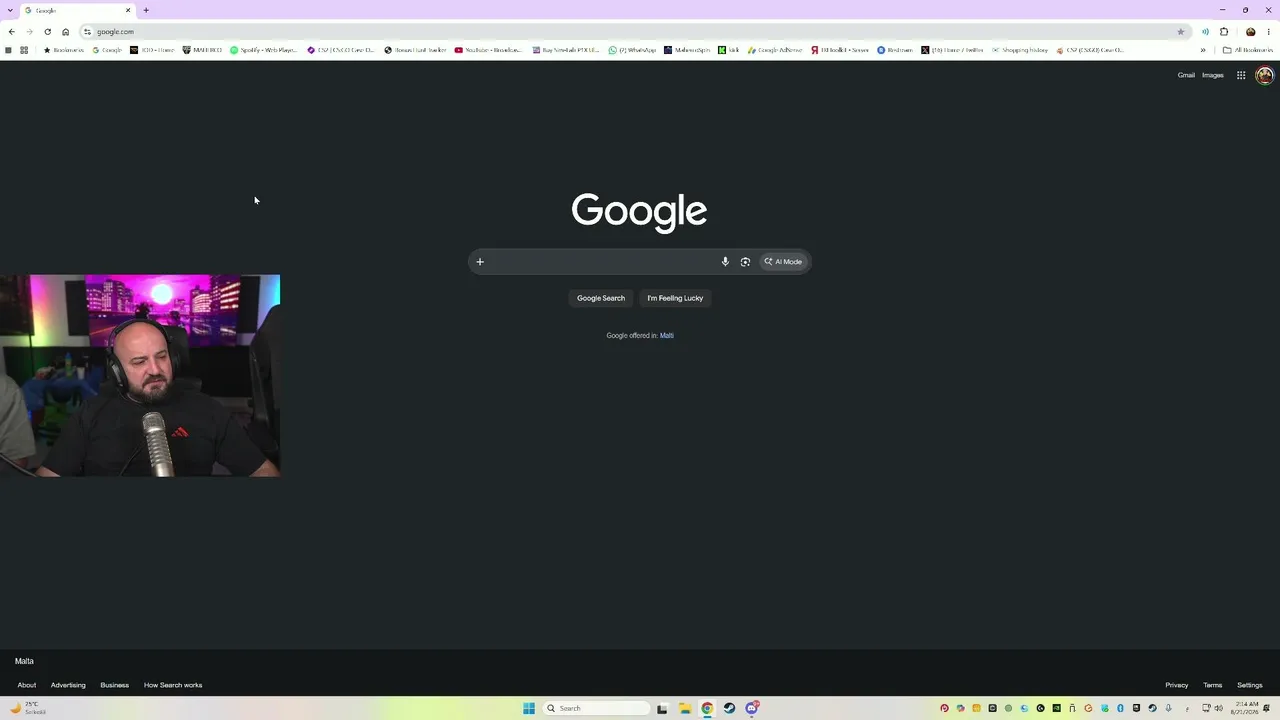Open the Privacy footer link
The width and height of the screenshot is (1280, 720).
point(1177,685)
